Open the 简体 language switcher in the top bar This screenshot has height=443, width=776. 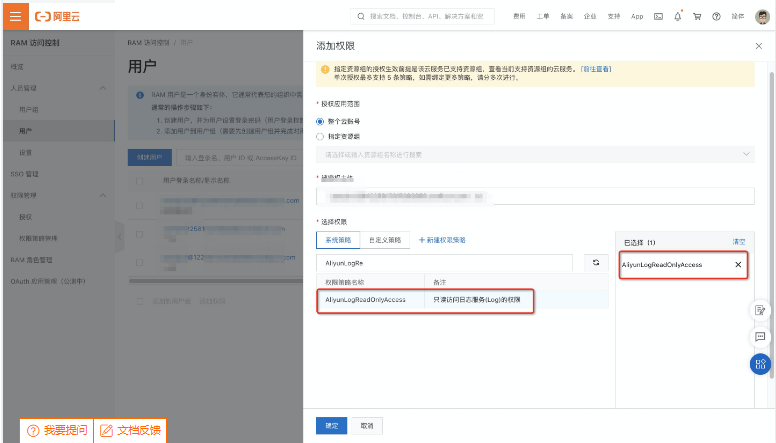[x=738, y=16]
